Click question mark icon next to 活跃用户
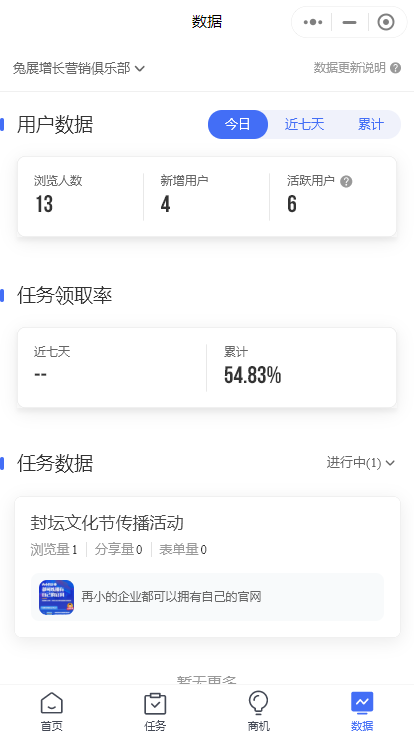Screen dimensions: 414x736 (x=346, y=181)
